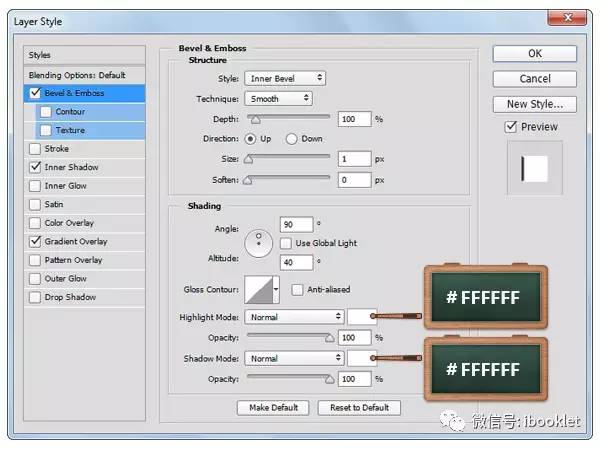Toggle the Preview checkbox

tap(511, 127)
